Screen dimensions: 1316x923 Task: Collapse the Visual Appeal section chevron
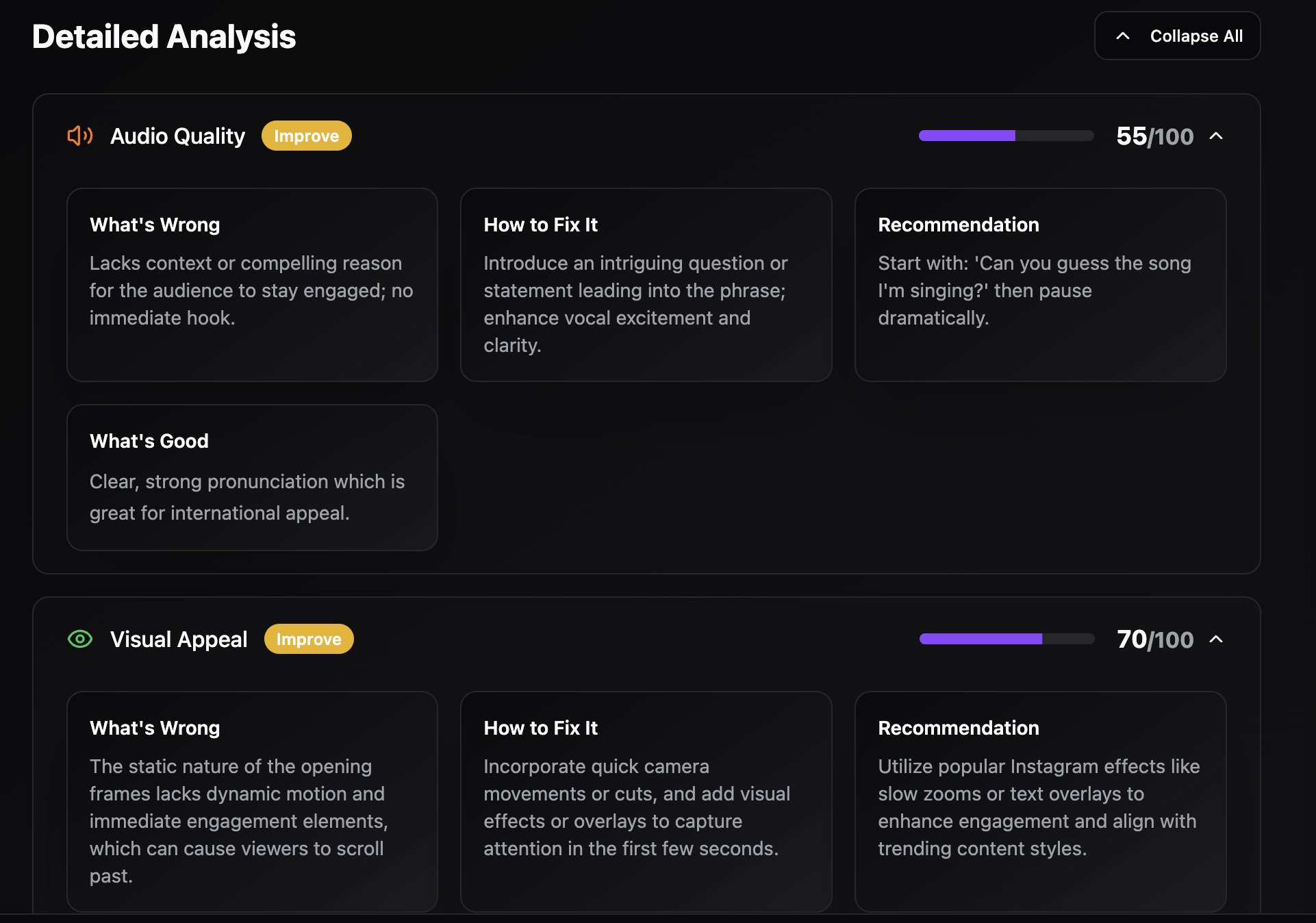(1216, 639)
